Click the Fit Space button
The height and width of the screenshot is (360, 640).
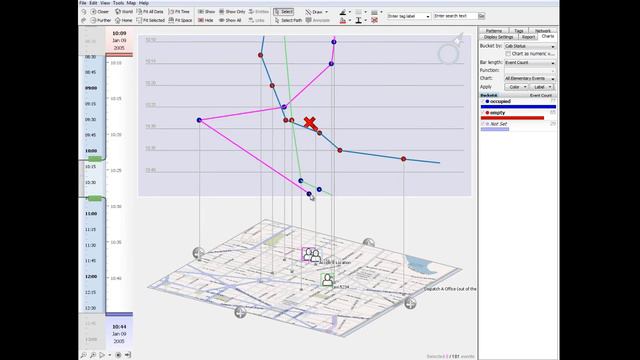tap(180, 20)
